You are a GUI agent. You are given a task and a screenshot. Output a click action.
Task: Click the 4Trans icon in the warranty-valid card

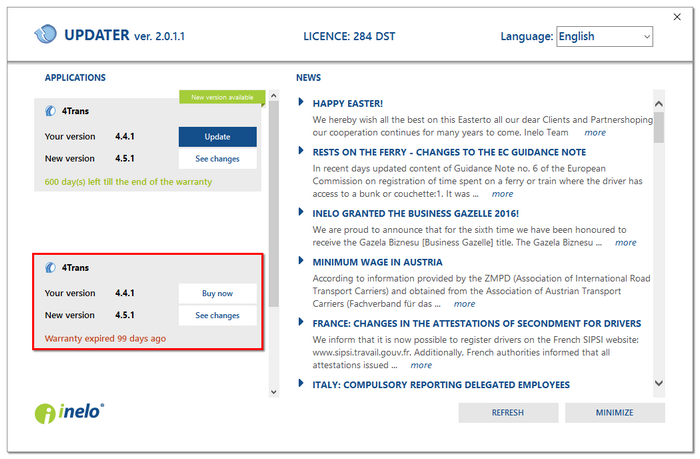(50, 111)
